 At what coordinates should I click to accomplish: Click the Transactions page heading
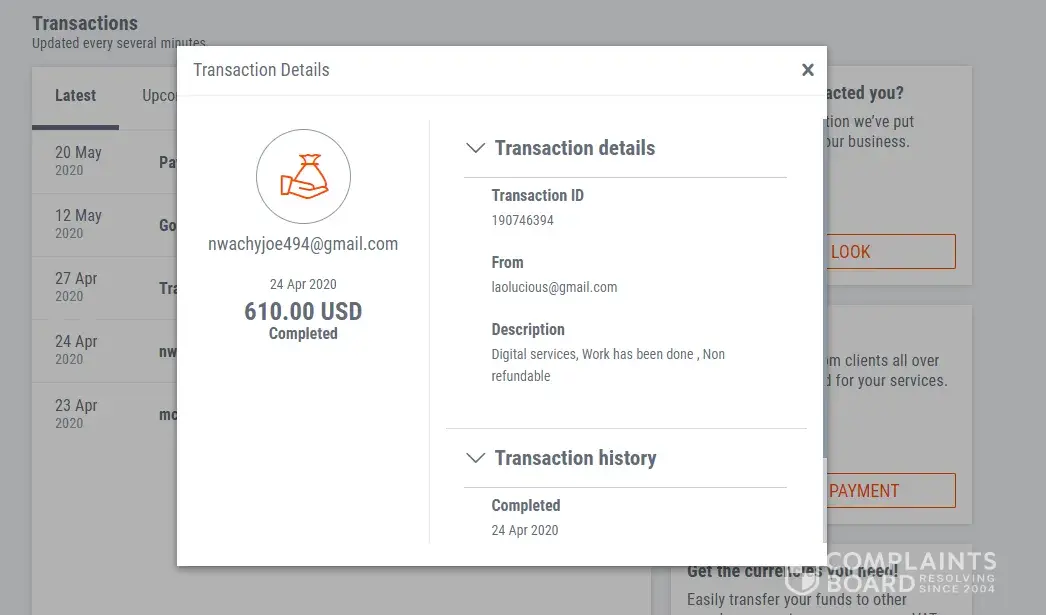[85, 23]
